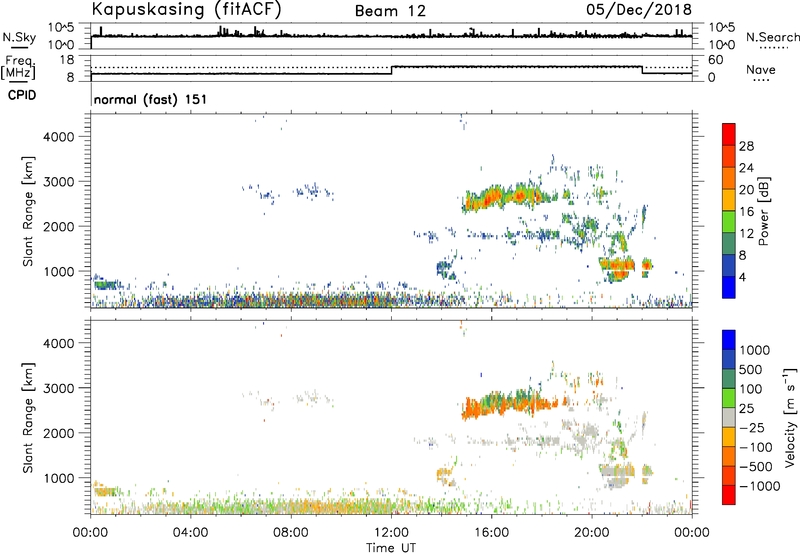This screenshot has width=800, height=554.
Task: Click the '04:00' time axis tick
Action: pos(191,533)
